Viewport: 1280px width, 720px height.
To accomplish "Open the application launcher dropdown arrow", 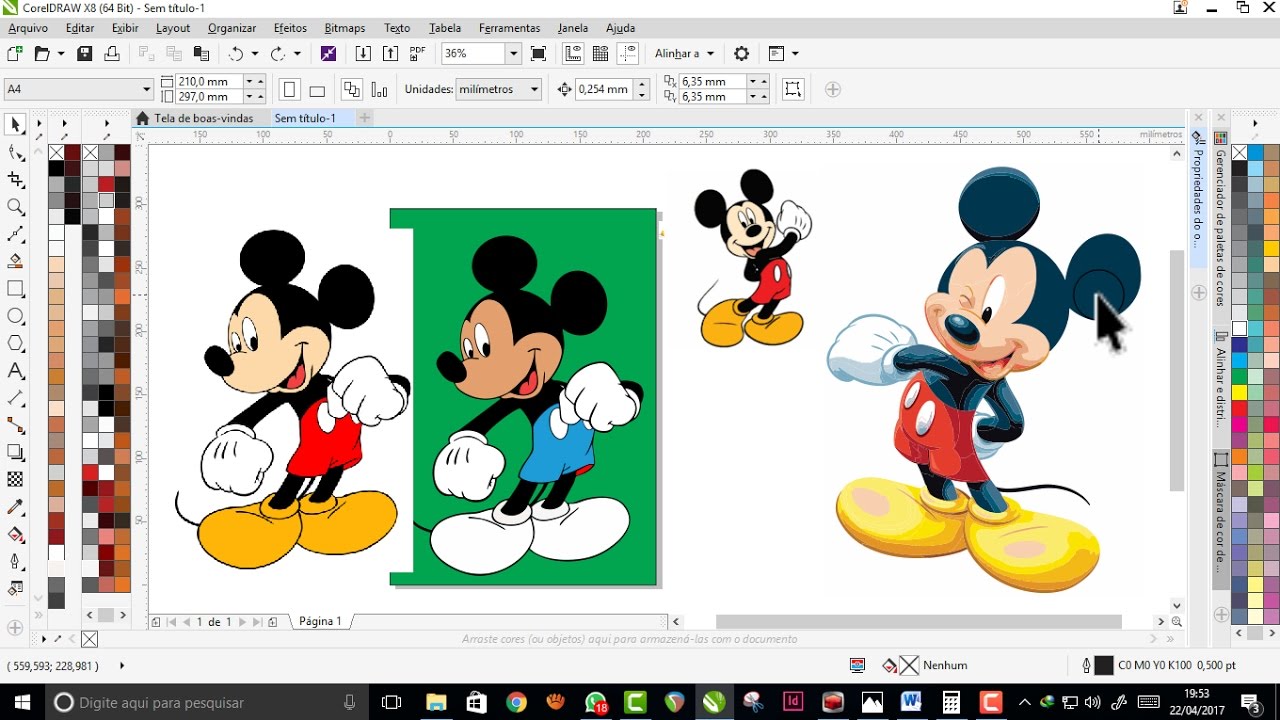I will (795, 53).
